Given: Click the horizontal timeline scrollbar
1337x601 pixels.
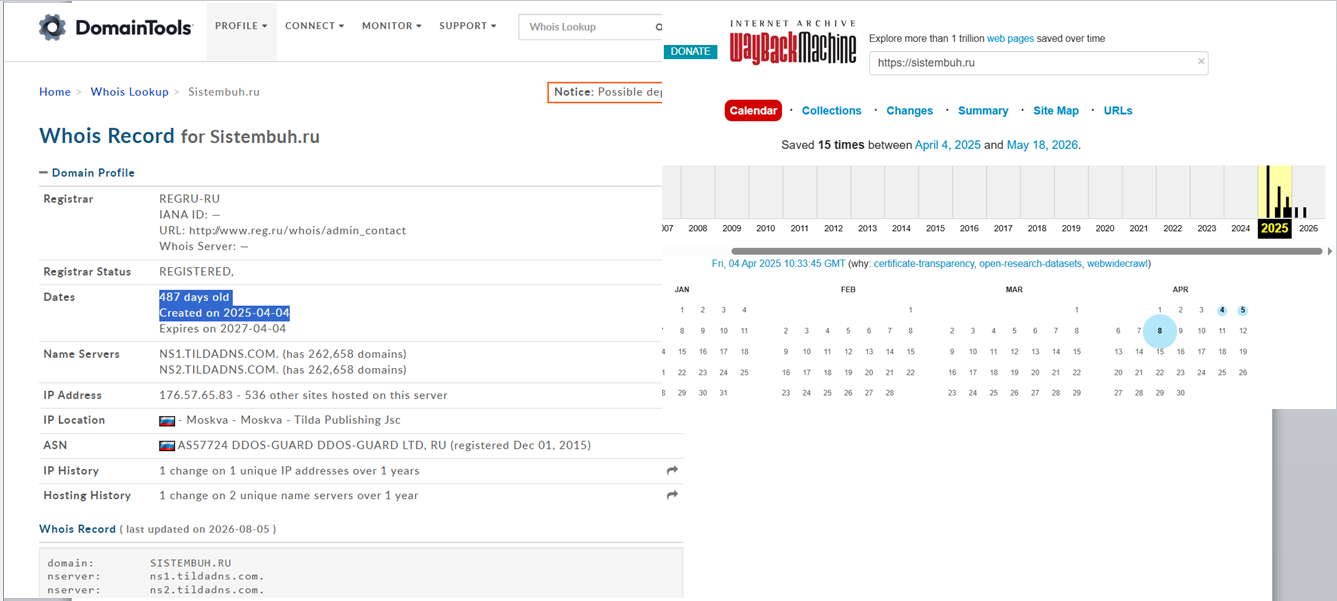Looking at the screenshot, I should [1026, 251].
